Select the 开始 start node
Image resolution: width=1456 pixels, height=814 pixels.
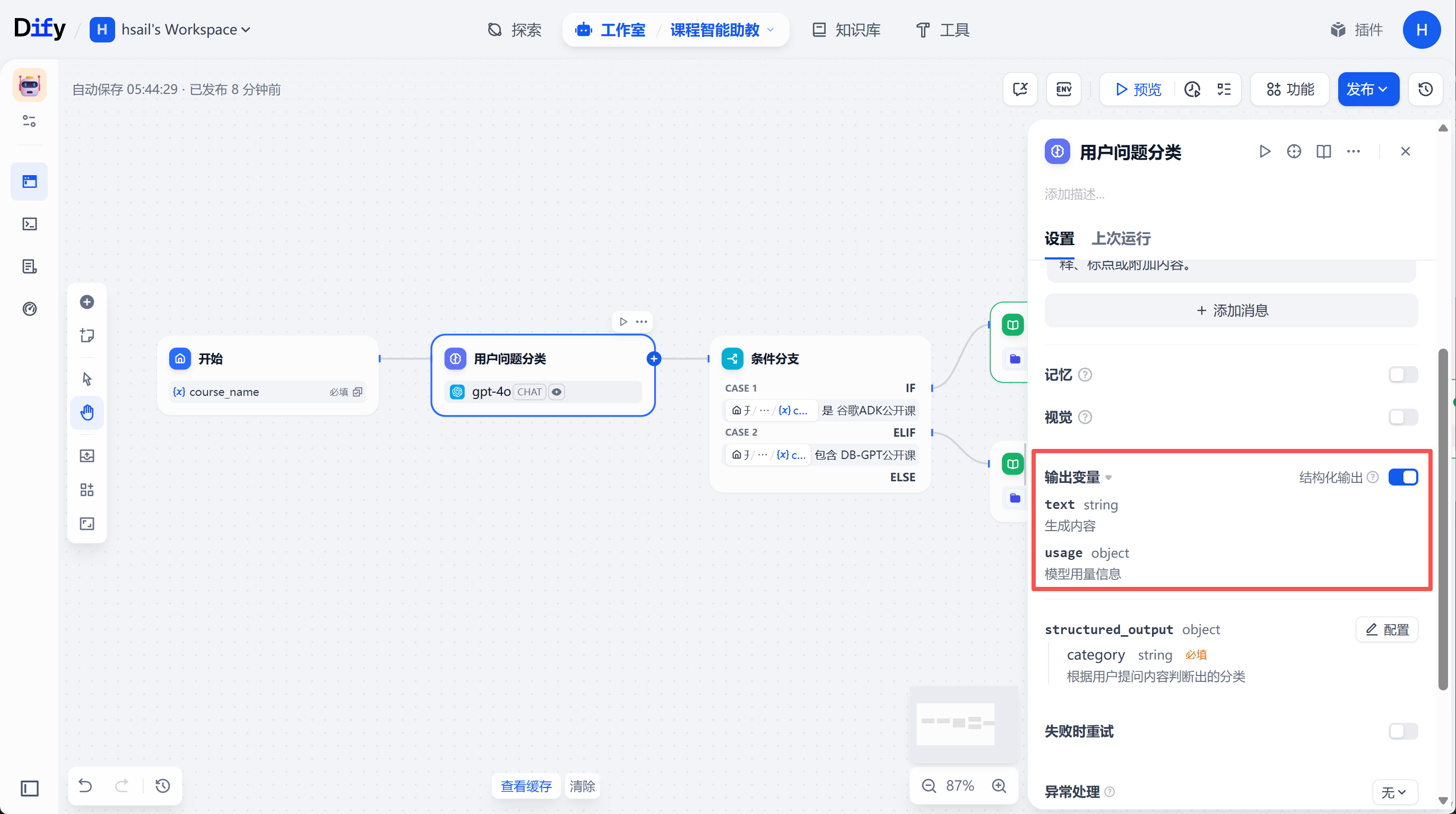tap(268, 375)
